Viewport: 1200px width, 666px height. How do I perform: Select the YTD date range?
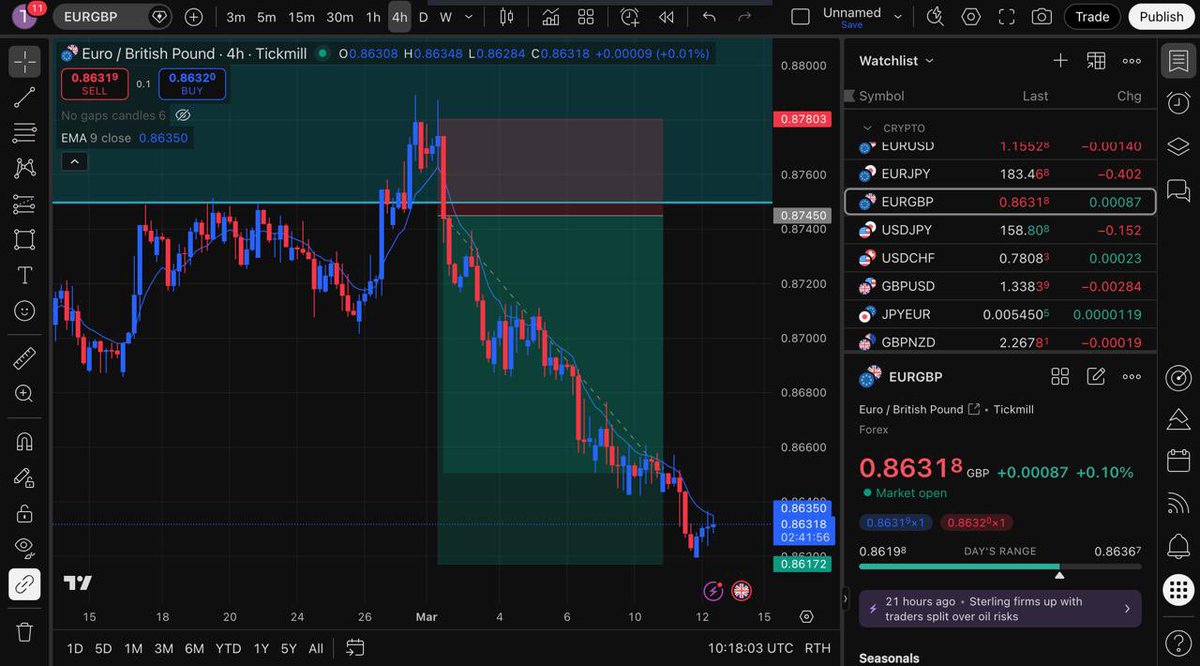pyautogui.click(x=228, y=648)
